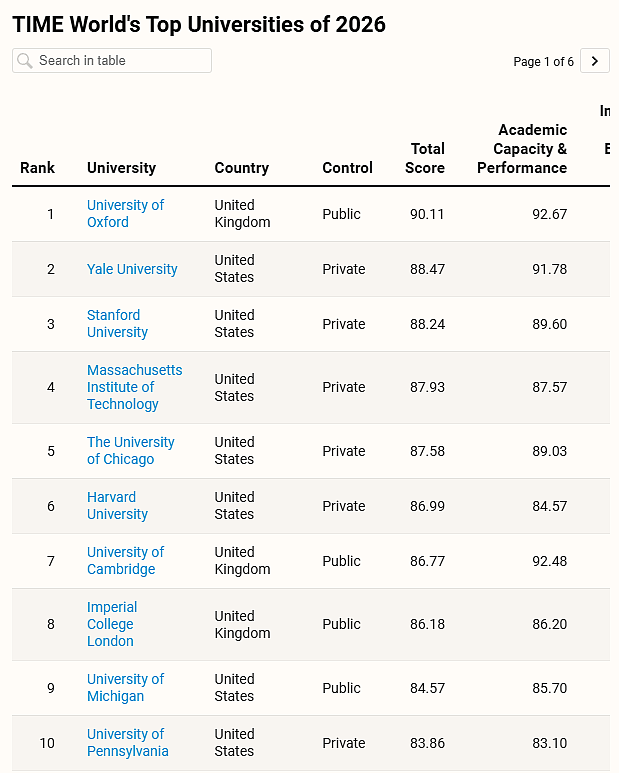Viewport: 619px width, 773px height.
Task: Sort by Total Score column header
Action: point(425,158)
